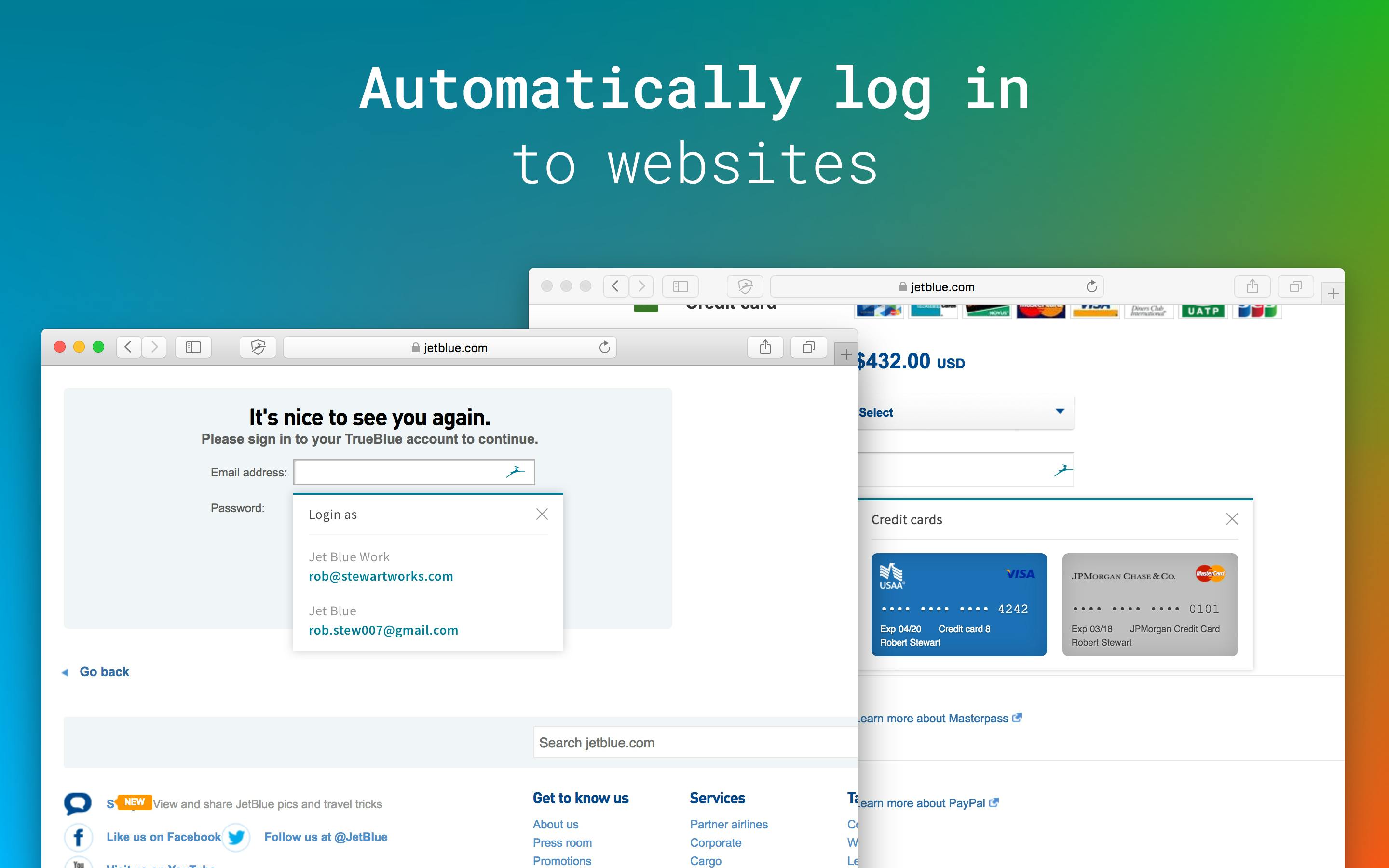Choose the USAA Visa card ending 4242
Viewport: 1389px width, 868px height.
point(959,605)
